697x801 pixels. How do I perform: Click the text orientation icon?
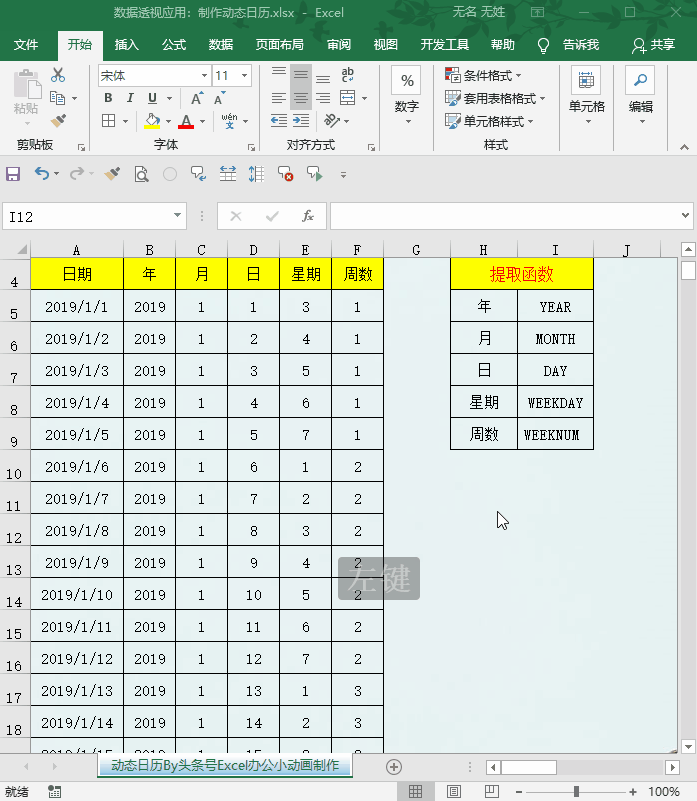coord(332,121)
